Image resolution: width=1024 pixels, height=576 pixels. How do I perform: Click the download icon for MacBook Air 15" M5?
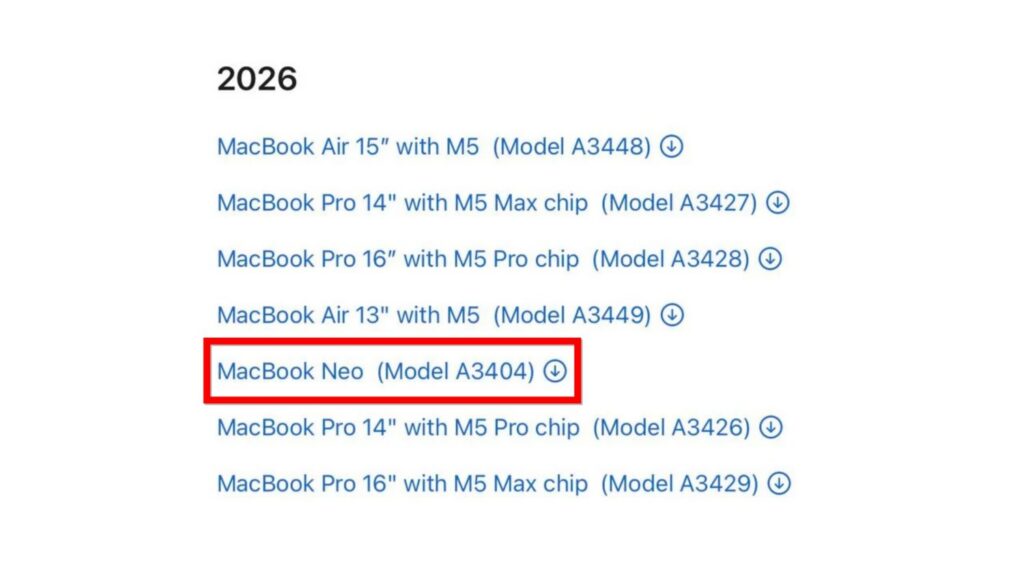click(x=672, y=146)
